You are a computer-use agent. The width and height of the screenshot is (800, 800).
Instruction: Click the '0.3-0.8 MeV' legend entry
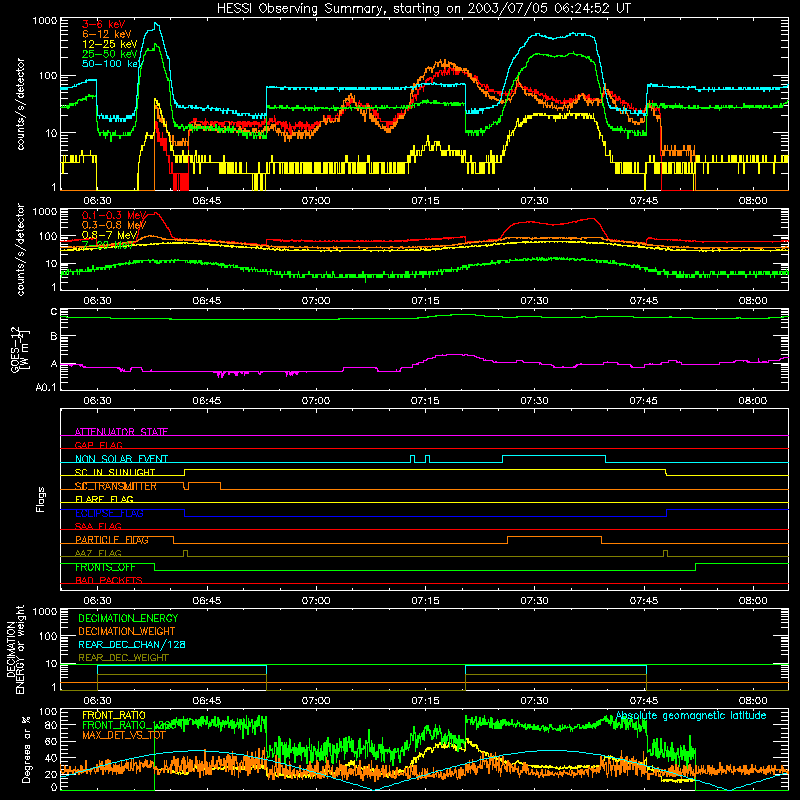point(114,225)
